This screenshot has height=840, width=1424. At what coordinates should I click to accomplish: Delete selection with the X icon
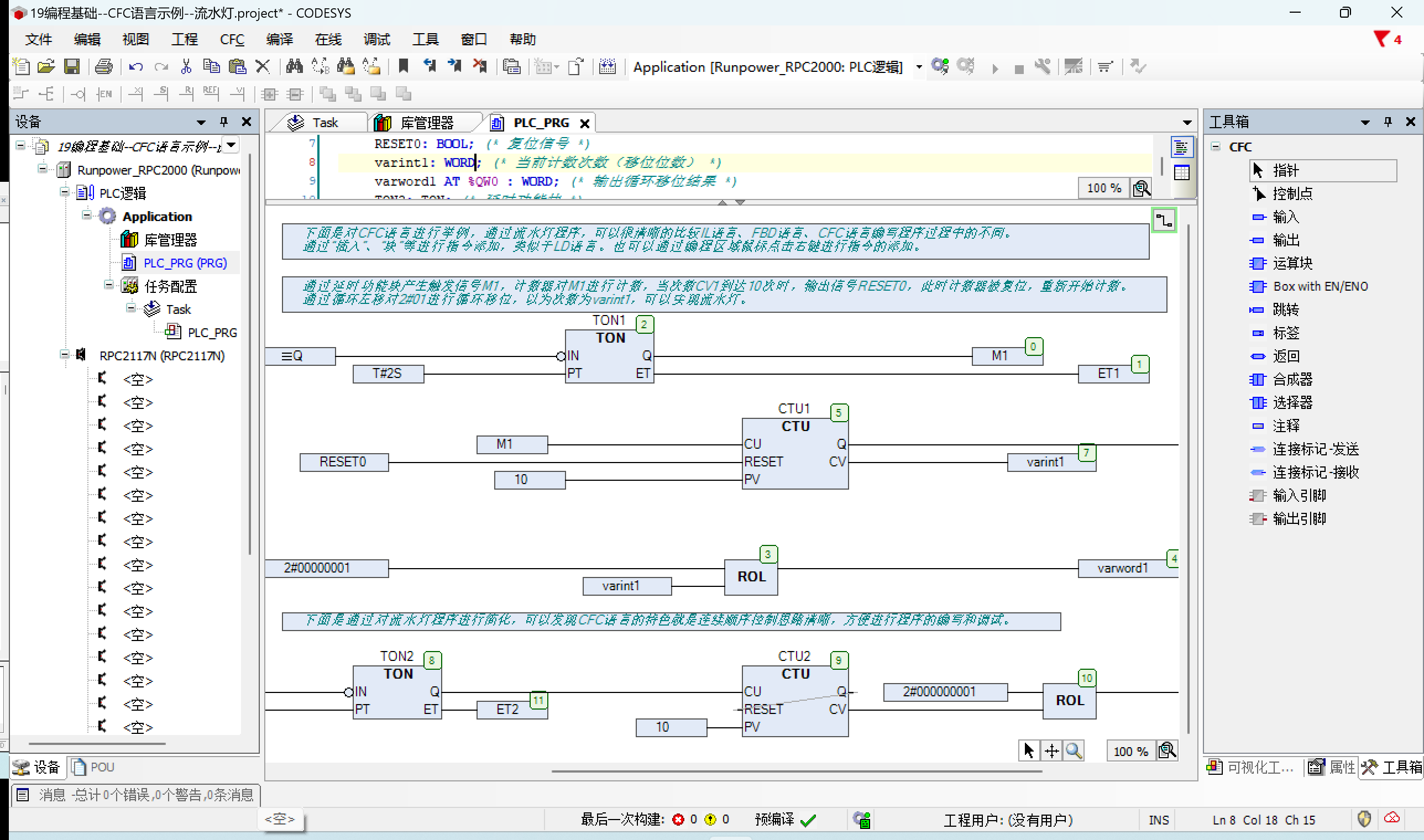[263, 67]
